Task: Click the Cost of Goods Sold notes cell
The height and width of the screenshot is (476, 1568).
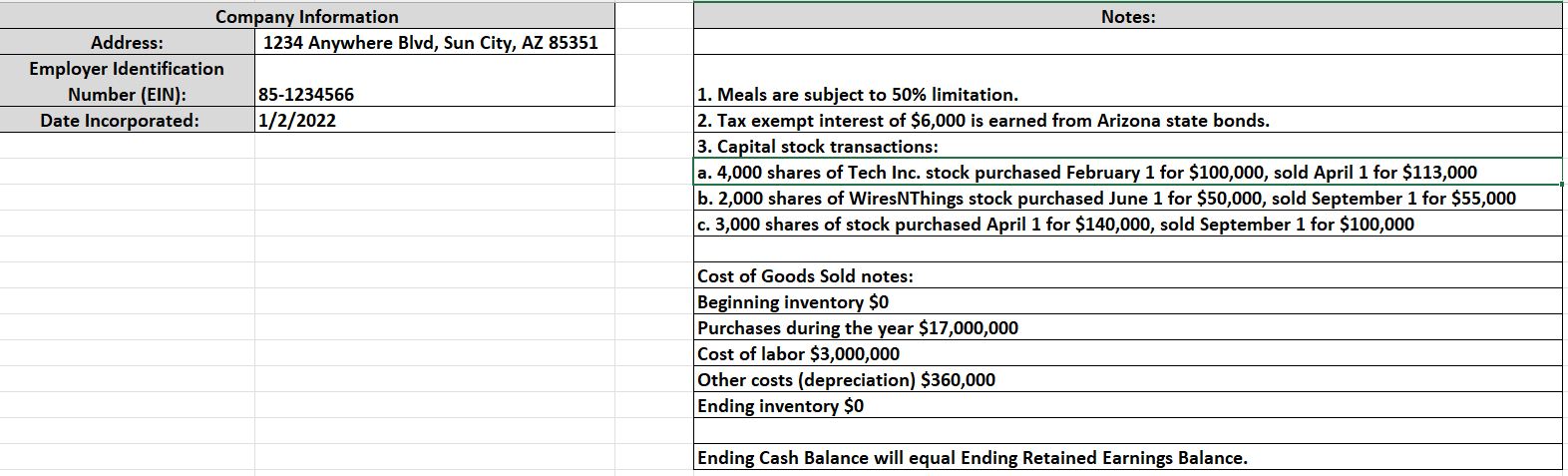Action: tap(1128, 275)
